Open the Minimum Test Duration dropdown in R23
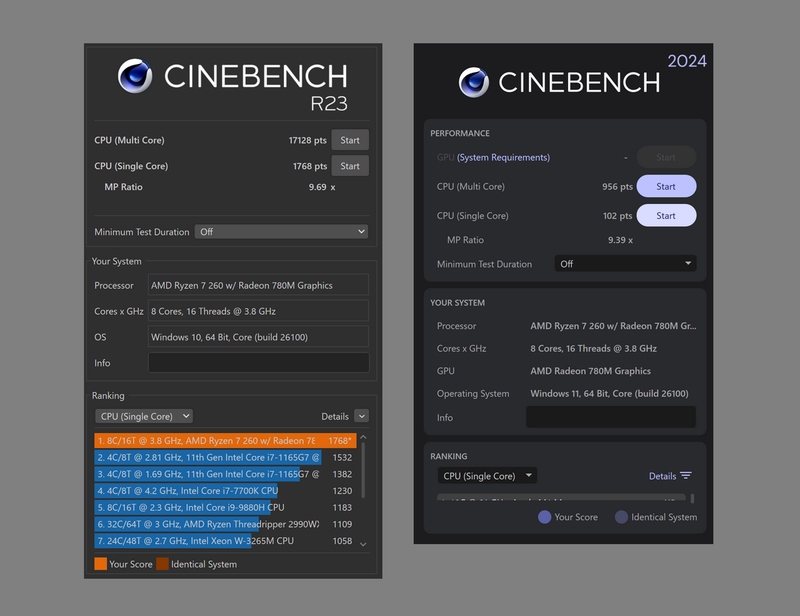The width and height of the screenshot is (800, 616). tap(280, 231)
